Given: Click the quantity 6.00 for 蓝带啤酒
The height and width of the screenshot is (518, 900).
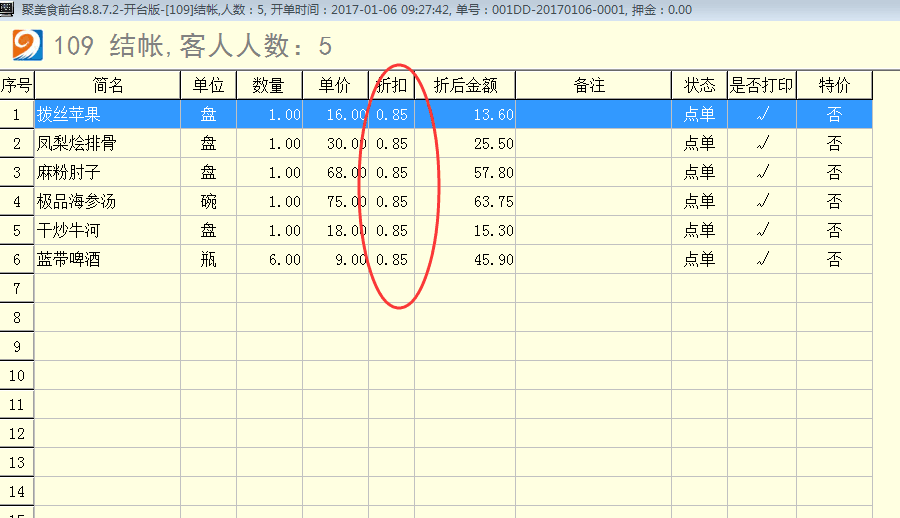Looking at the screenshot, I should (269, 259).
